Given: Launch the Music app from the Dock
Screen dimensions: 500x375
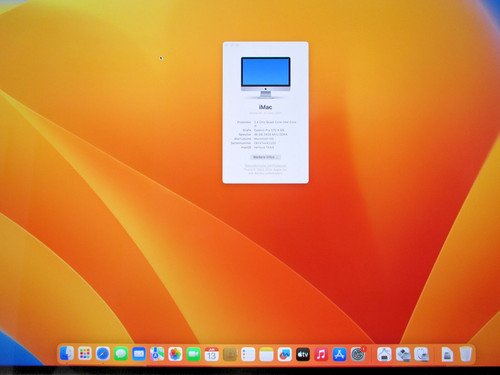Looking at the screenshot, I should (321, 354).
